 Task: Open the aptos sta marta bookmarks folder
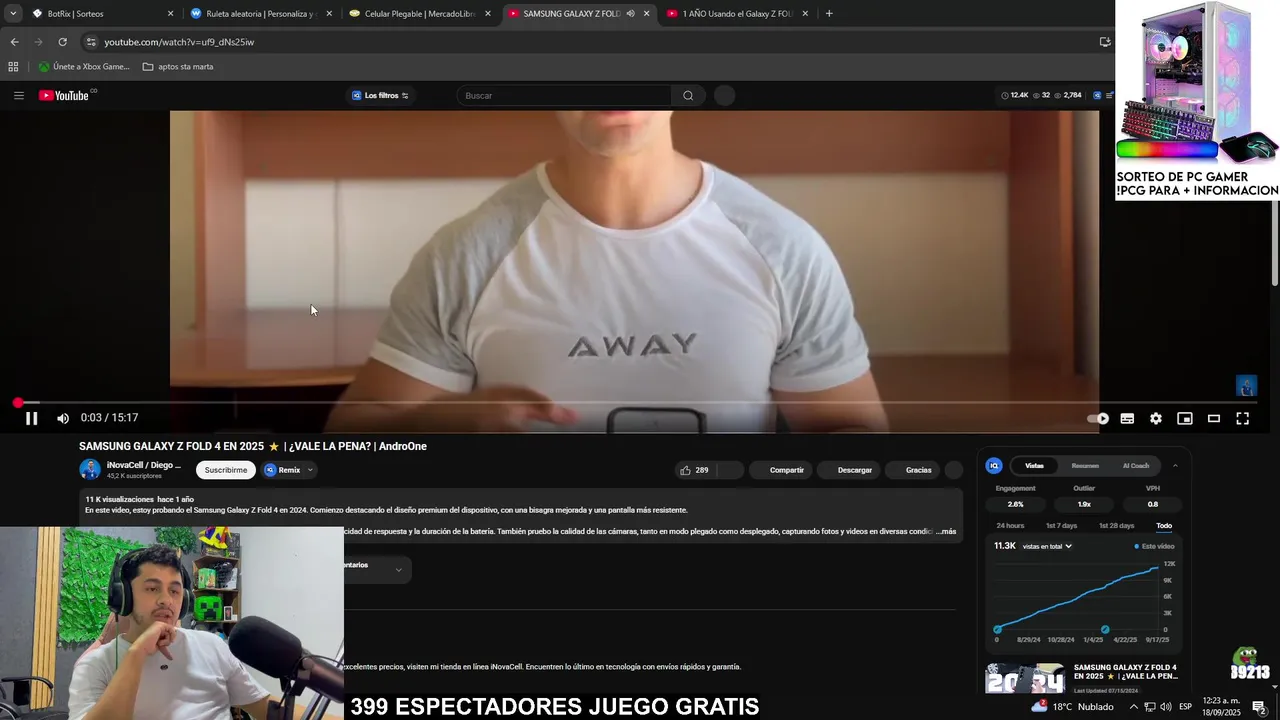[x=178, y=67]
